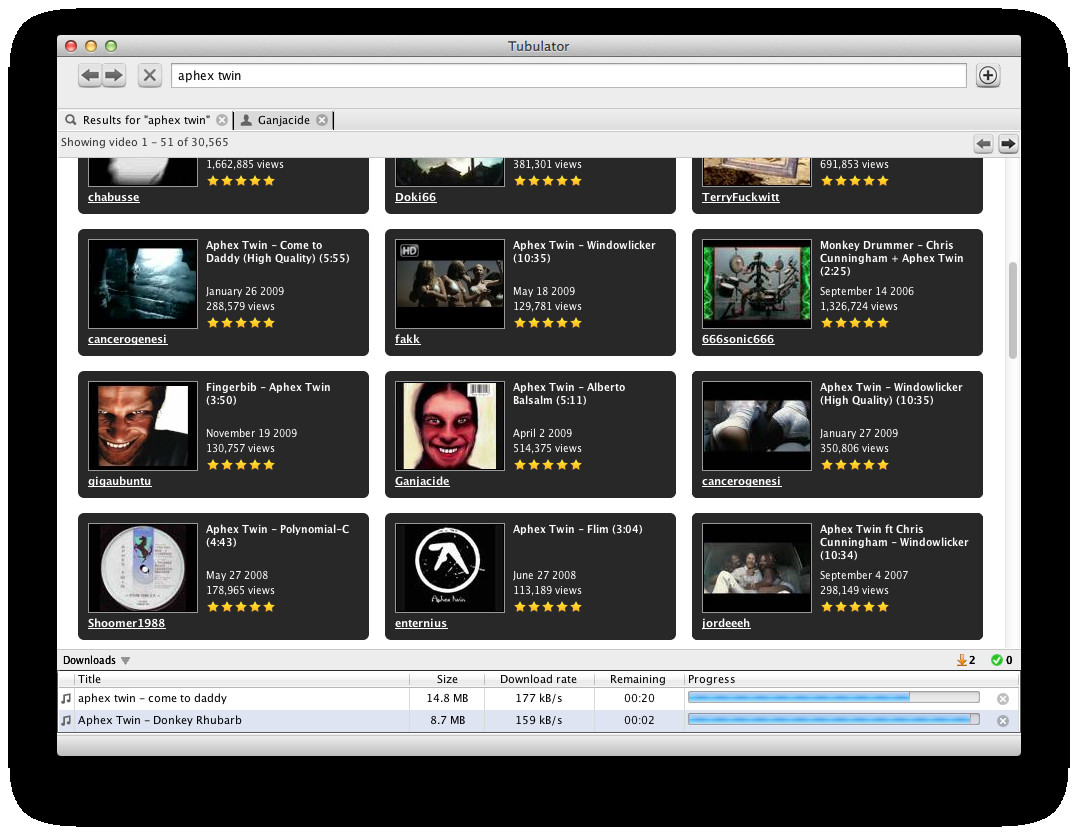1078x835 pixels.
Task: Go to next results page arrow
Action: point(1008,144)
